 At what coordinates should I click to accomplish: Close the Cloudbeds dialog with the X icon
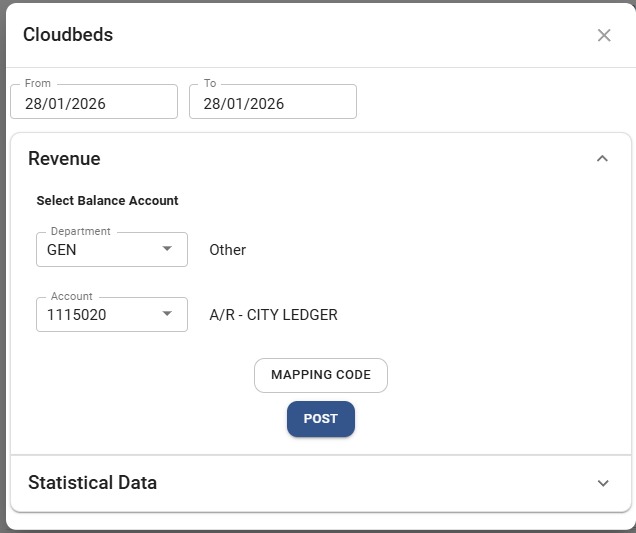tap(604, 35)
